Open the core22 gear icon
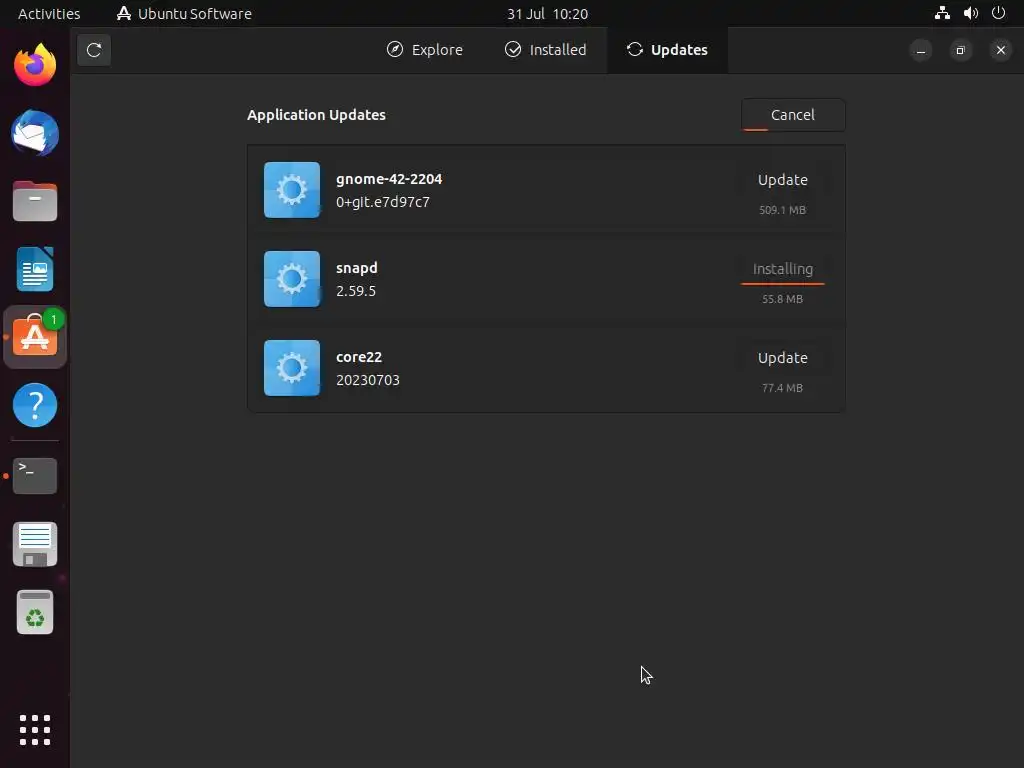This screenshot has width=1024, height=768. coord(292,368)
